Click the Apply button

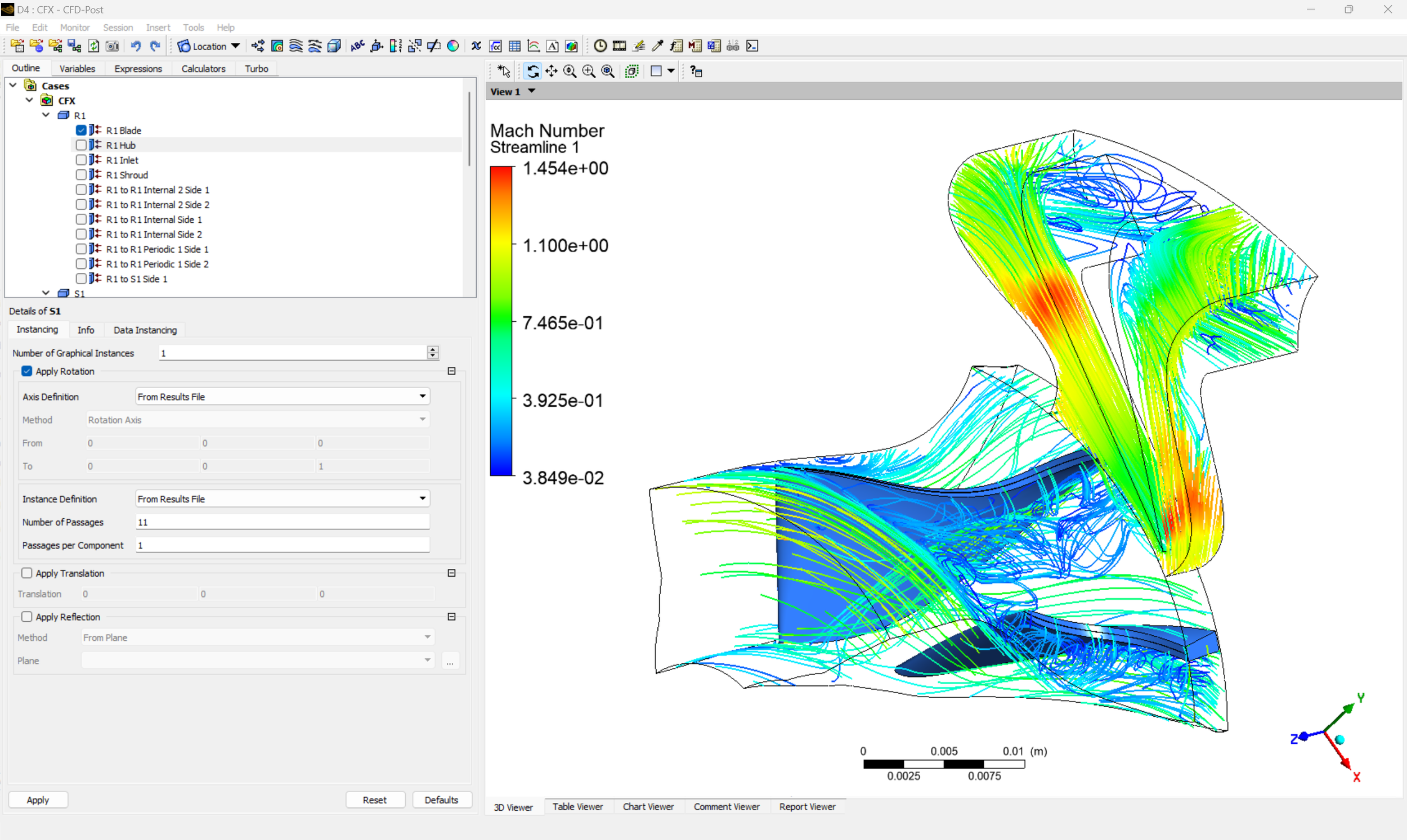pyautogui.click(x=38, y=800)
